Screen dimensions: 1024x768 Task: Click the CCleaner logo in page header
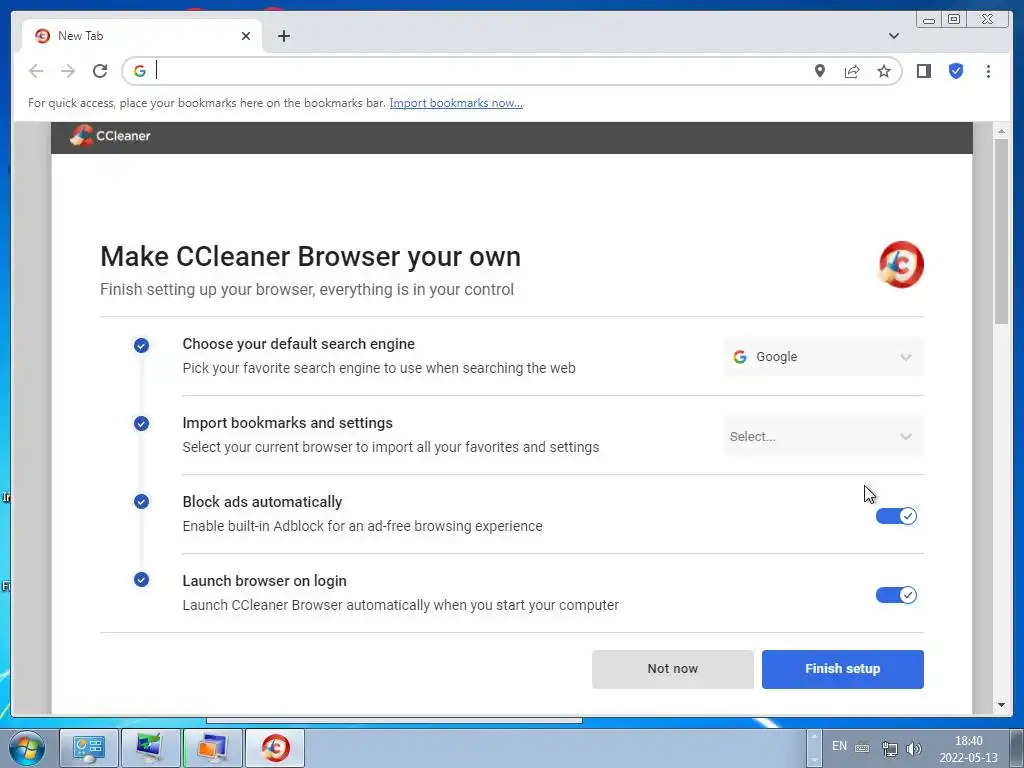pos(110,136)
